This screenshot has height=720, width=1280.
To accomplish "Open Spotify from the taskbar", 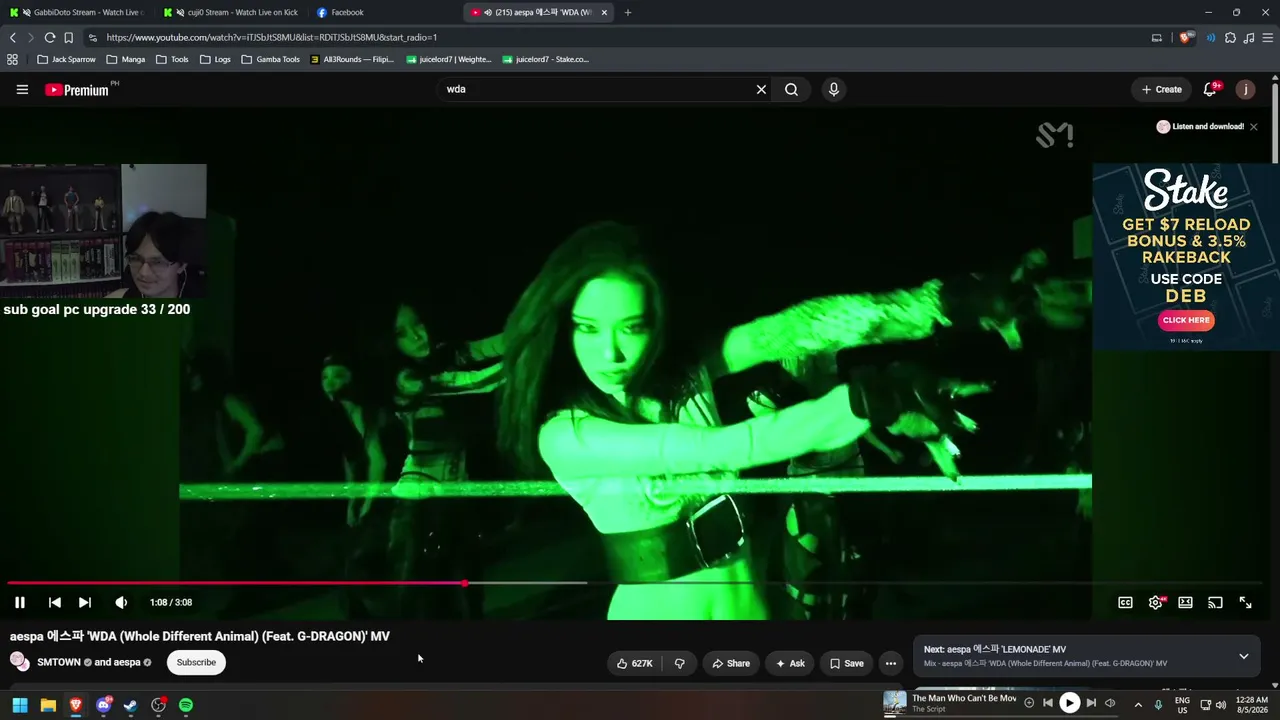I will point(186,705).
